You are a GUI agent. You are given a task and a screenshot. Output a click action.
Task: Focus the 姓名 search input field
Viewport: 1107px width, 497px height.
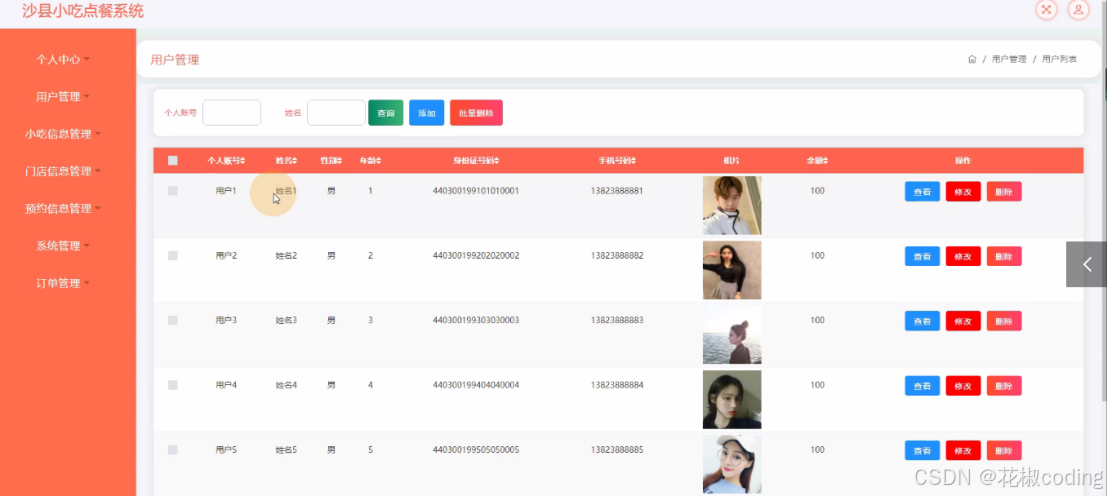coord(336,113)
